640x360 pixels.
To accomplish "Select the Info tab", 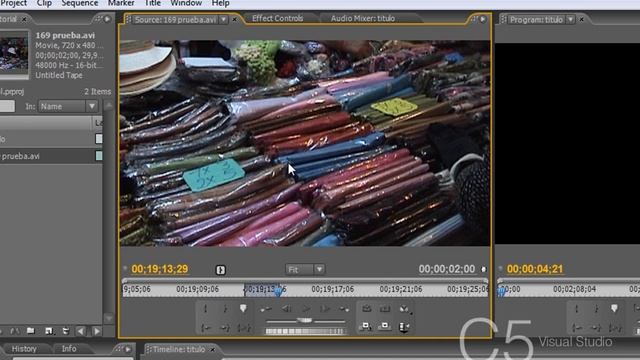I will 69,349.
